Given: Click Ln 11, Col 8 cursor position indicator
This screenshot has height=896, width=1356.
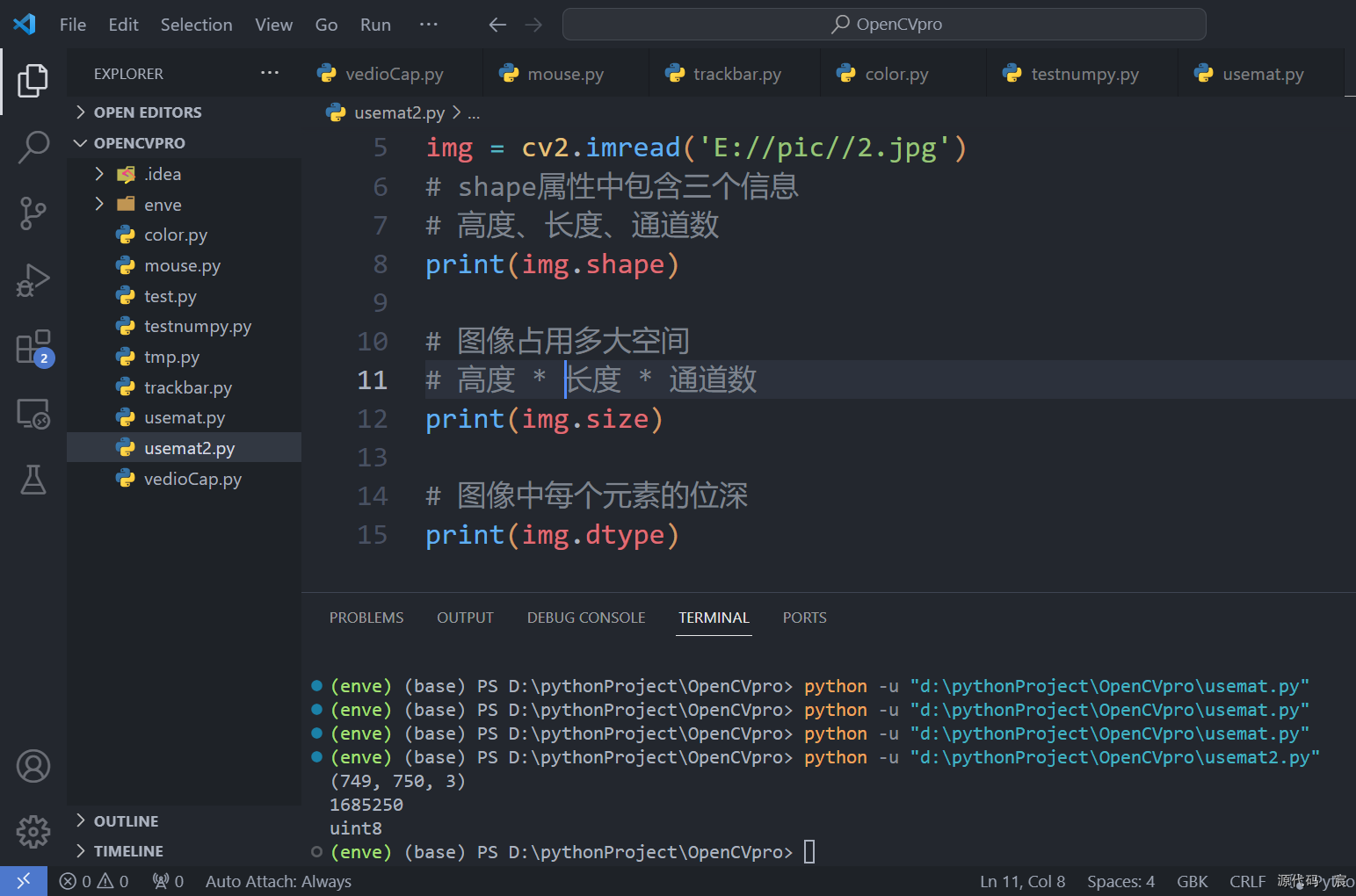Looking at the screenshot, I should (x=1022, y=881).
